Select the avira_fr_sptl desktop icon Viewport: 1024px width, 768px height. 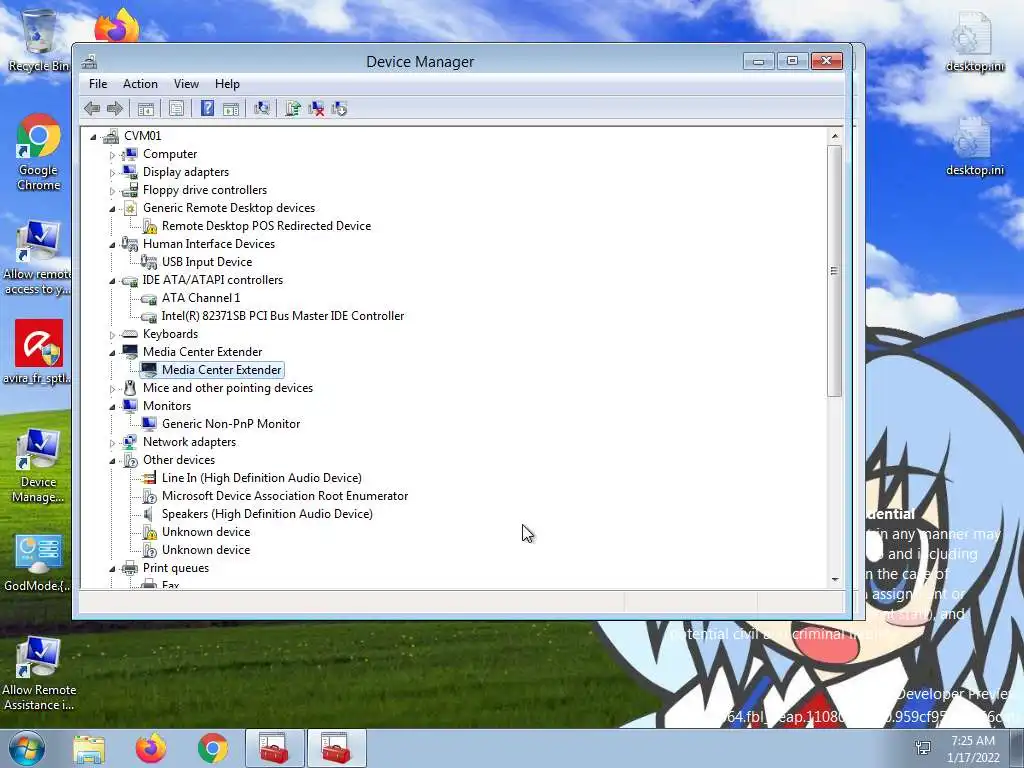tap(38, 351)
